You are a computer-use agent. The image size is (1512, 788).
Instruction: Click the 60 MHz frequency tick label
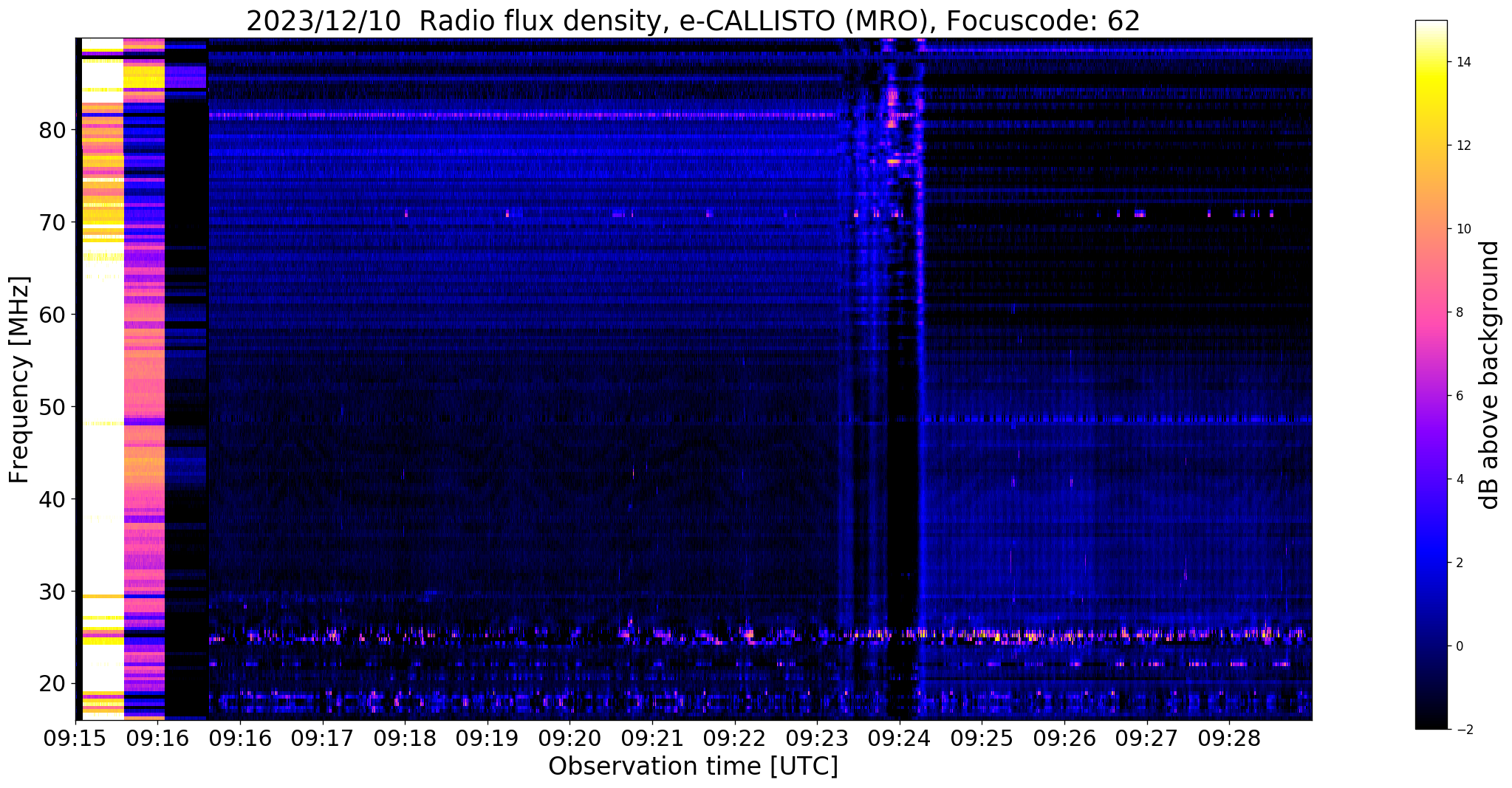[52, 315]
